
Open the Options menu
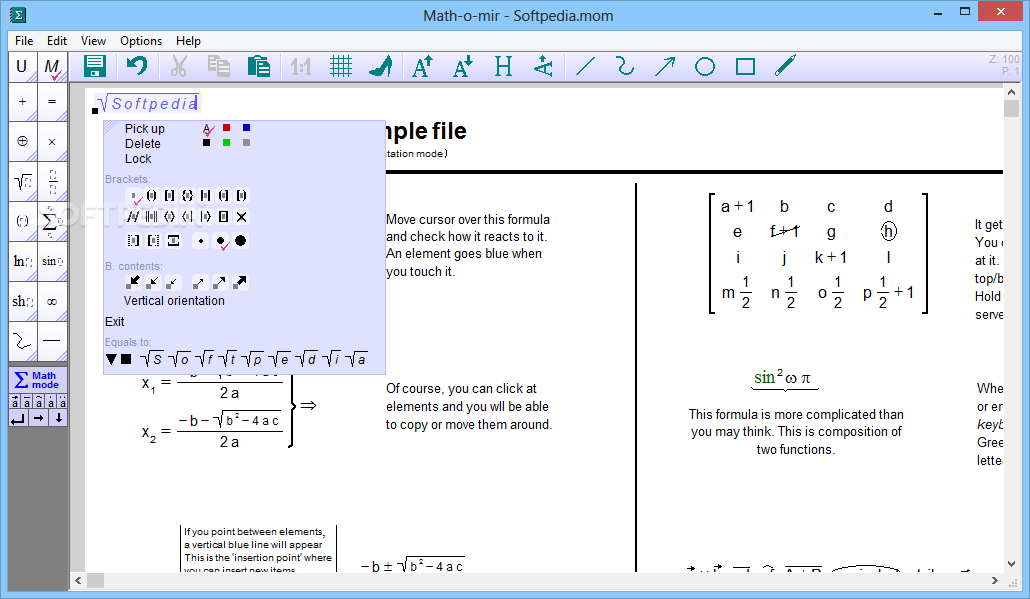click(x=141, y=41)
